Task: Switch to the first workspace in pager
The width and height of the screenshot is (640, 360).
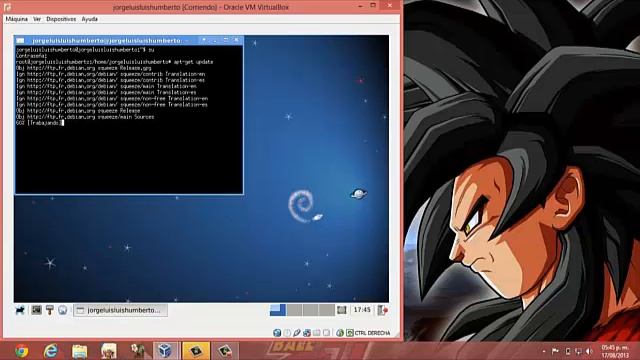Action: [278, 310]
